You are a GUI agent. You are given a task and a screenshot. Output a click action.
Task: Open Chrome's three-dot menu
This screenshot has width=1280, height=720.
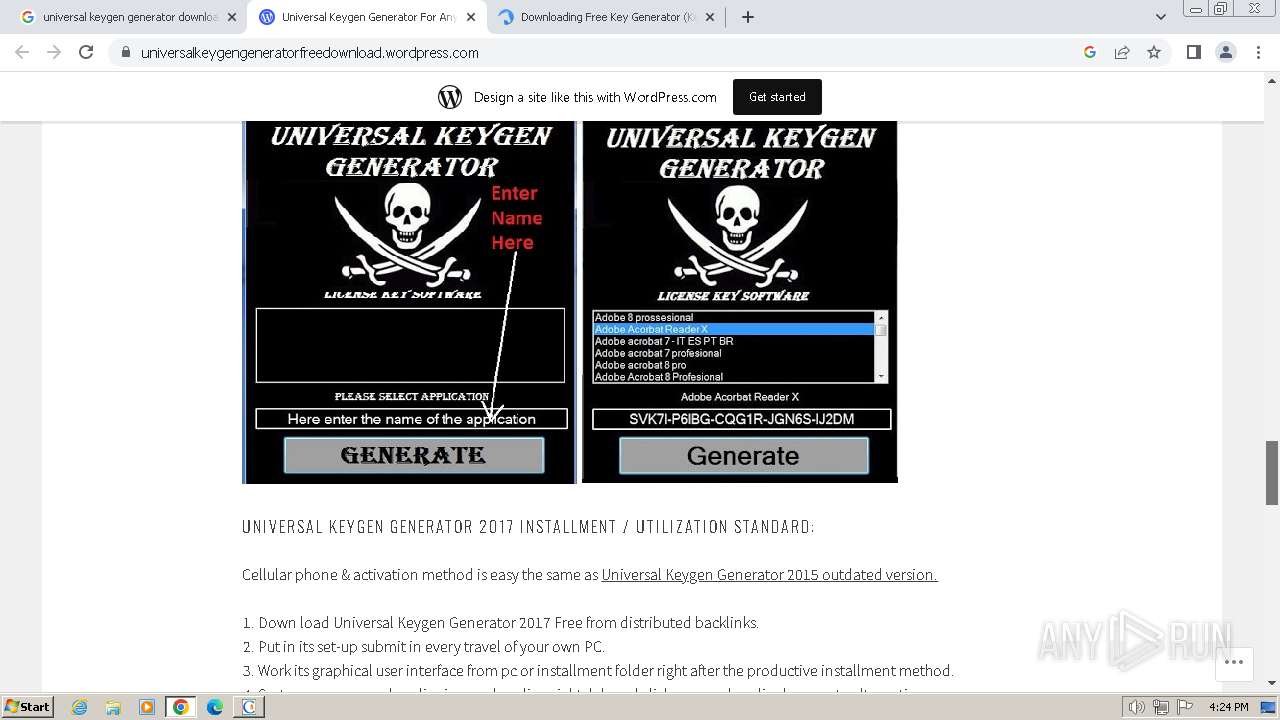click(x=1258, y=52)
